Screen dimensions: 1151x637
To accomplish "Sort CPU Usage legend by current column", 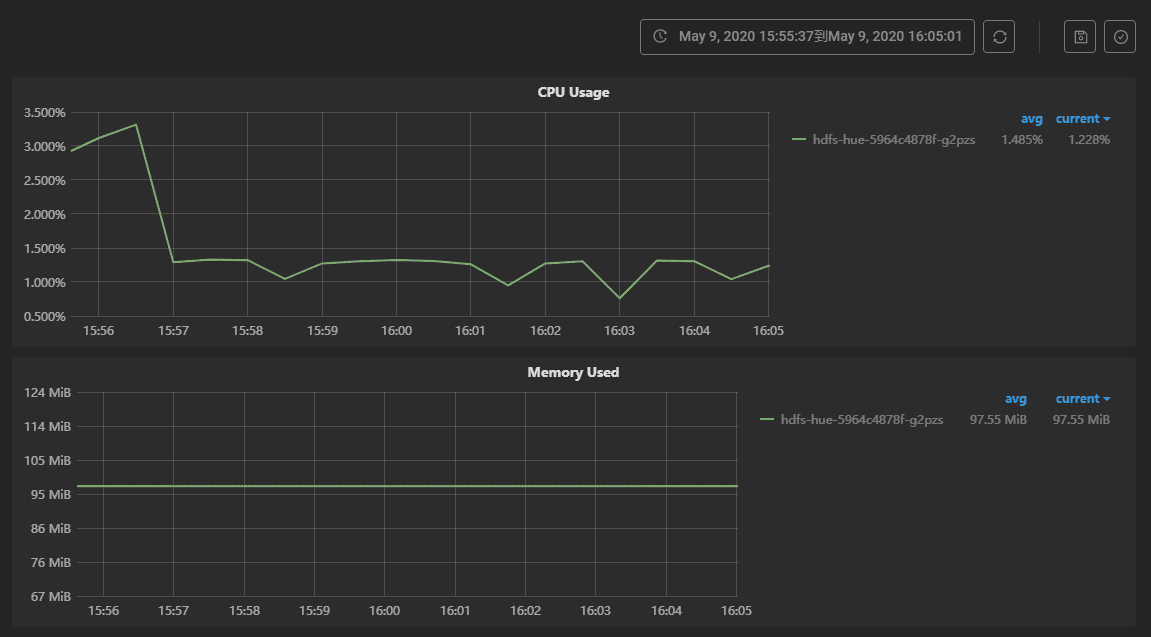I will (1082, 119).
